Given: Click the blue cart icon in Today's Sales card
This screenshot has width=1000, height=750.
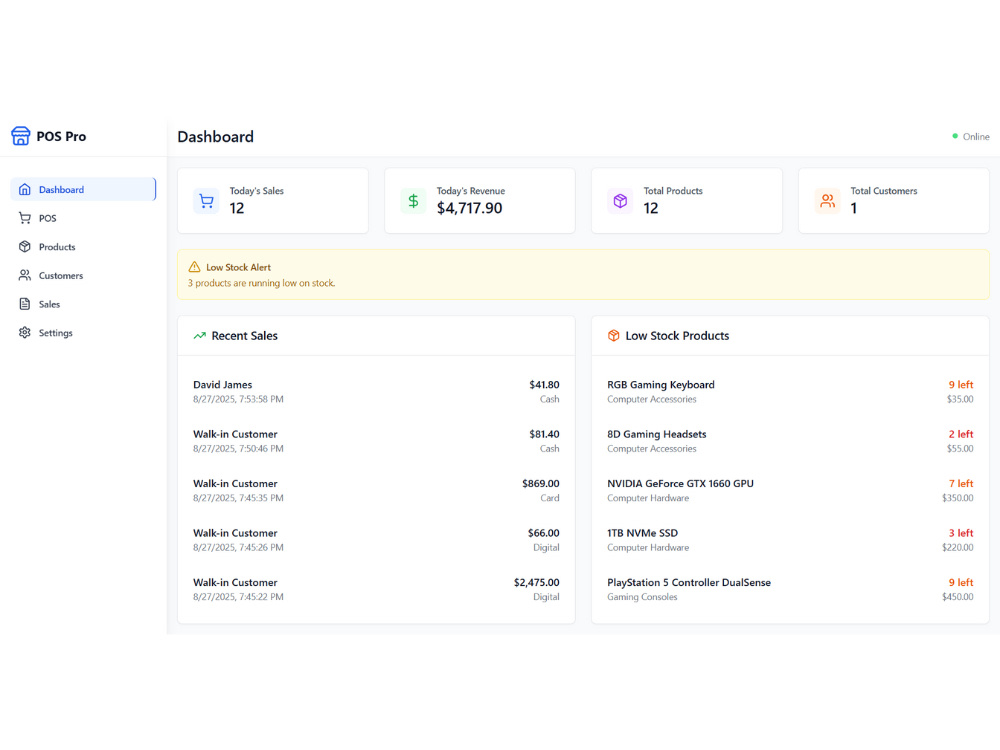Looking at the screenshot, I should (206, 201).
